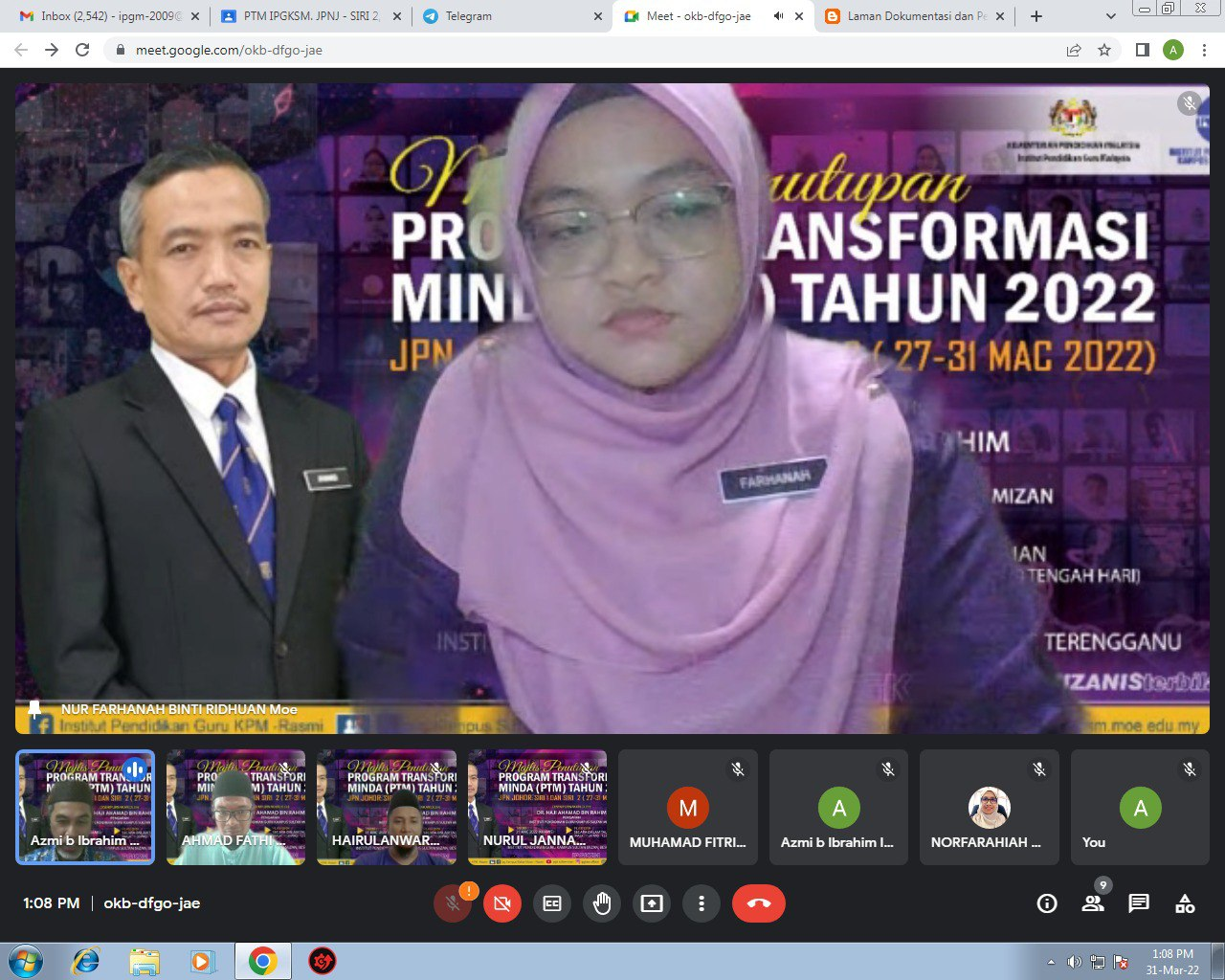1225x980 pixels.
Task: Open Chrome side panel icon
Action: click(1143, 50)
